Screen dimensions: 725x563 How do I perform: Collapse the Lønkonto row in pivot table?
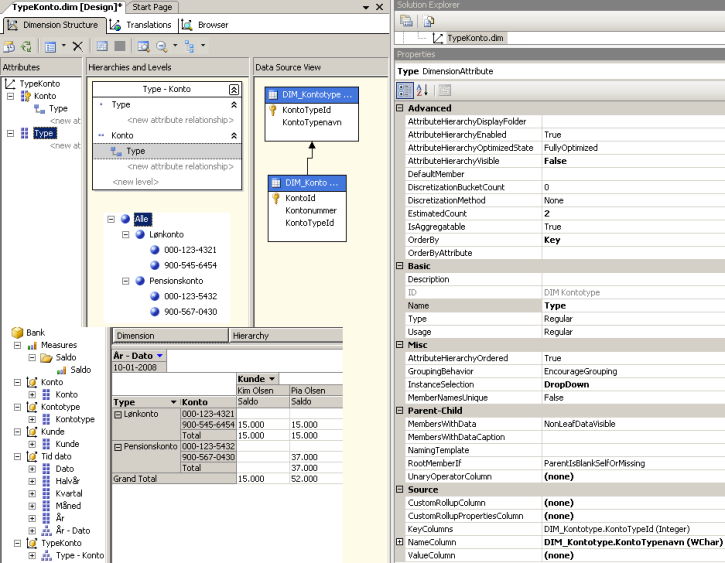tap(118, 415)
